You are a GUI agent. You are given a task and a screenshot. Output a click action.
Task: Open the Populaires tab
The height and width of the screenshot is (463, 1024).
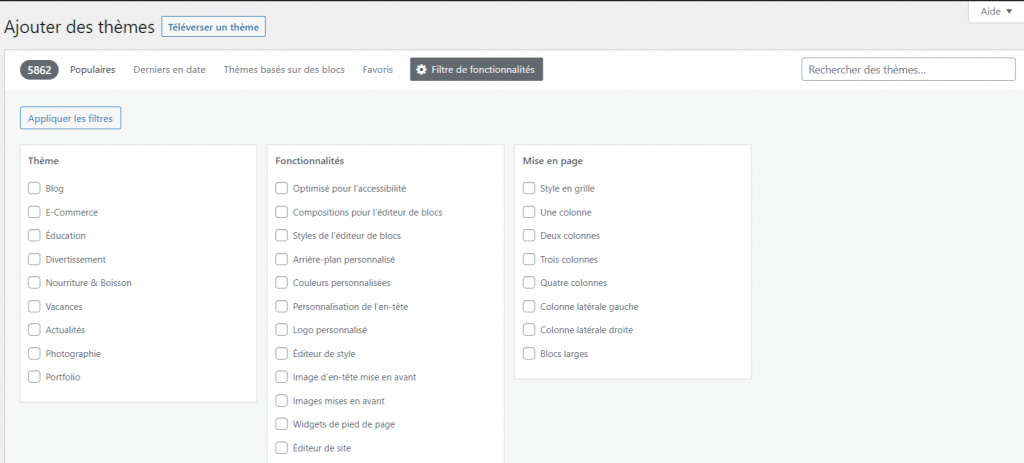click(93, 69)
